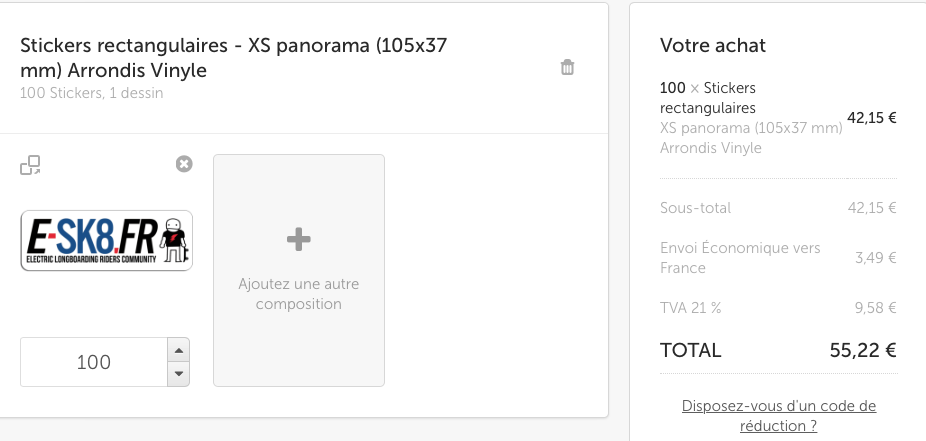Remove the E-SK8.FR composition with circled X

[184, 164]
